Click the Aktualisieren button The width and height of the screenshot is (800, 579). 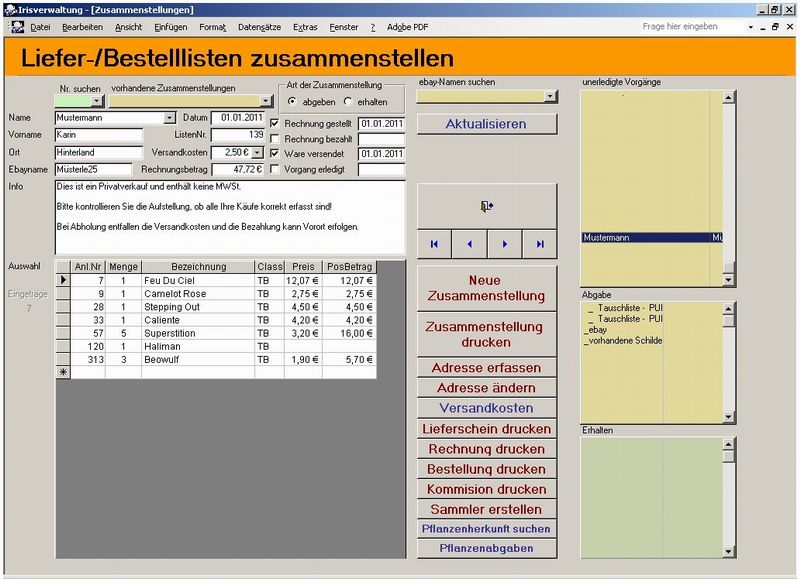[487, 124]
